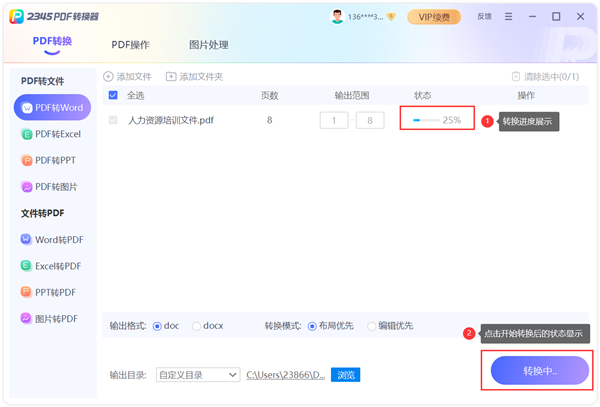Select docx output format radio
Image resolution: width=600 pixels, height=407 pixels.
tap(196, 326)
